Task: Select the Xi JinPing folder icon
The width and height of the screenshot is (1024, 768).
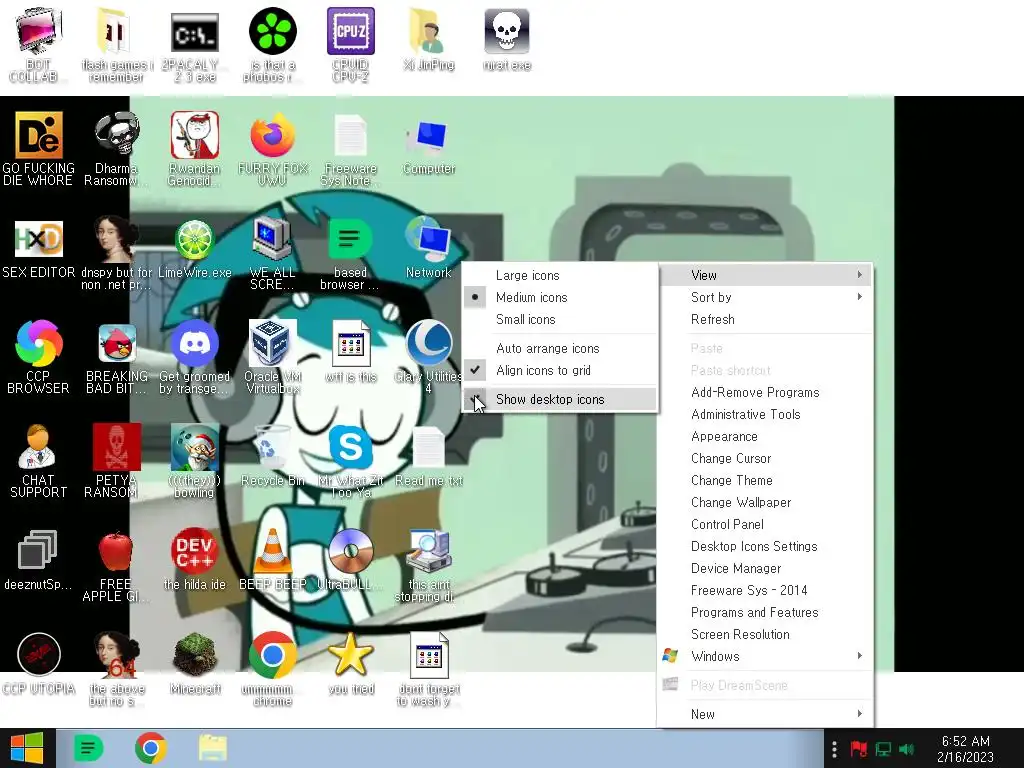Action: [428, 31]
